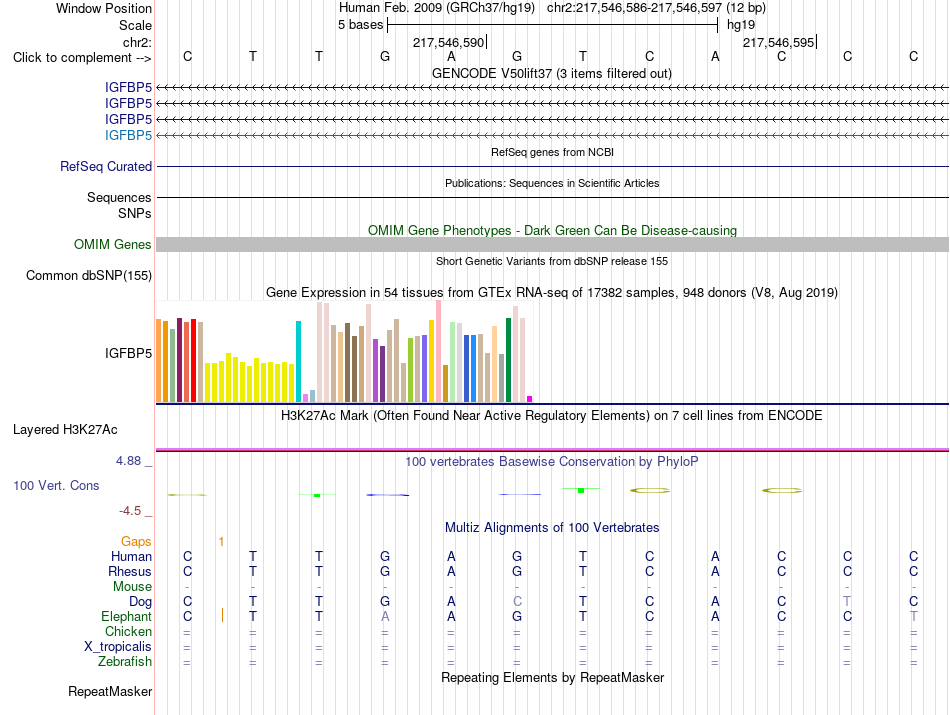Click the Multiz Alignments of 100 Vertebrates title
950x715 pixels.
click(x=552, y=527)
